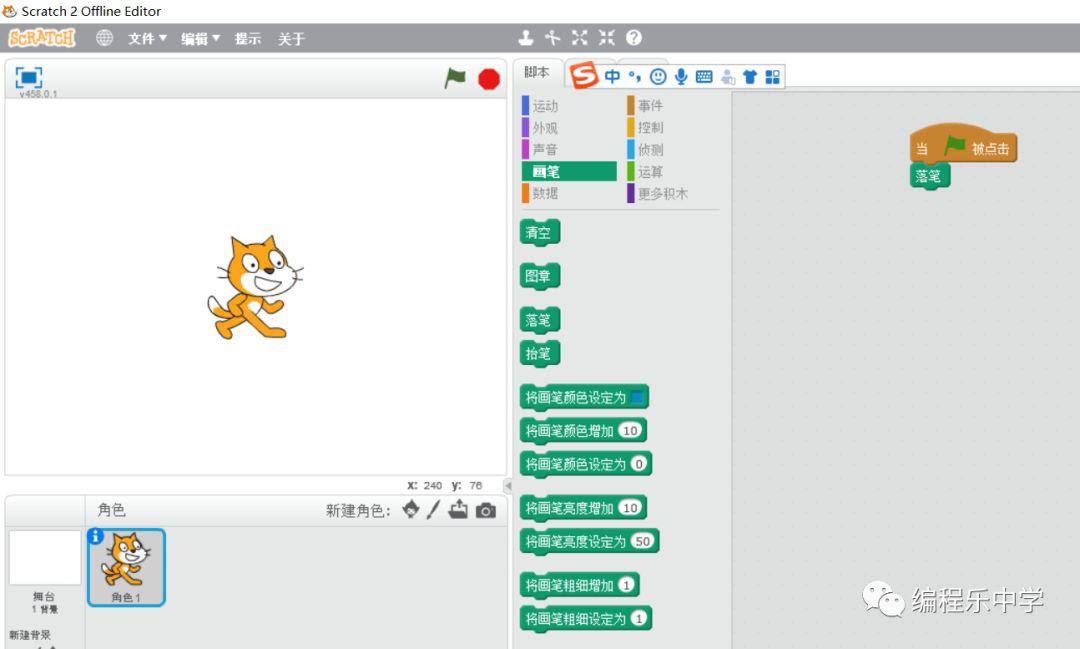Switch stage to full screen mode
Screen dimensions: 1080x649
tap(28, 77)
